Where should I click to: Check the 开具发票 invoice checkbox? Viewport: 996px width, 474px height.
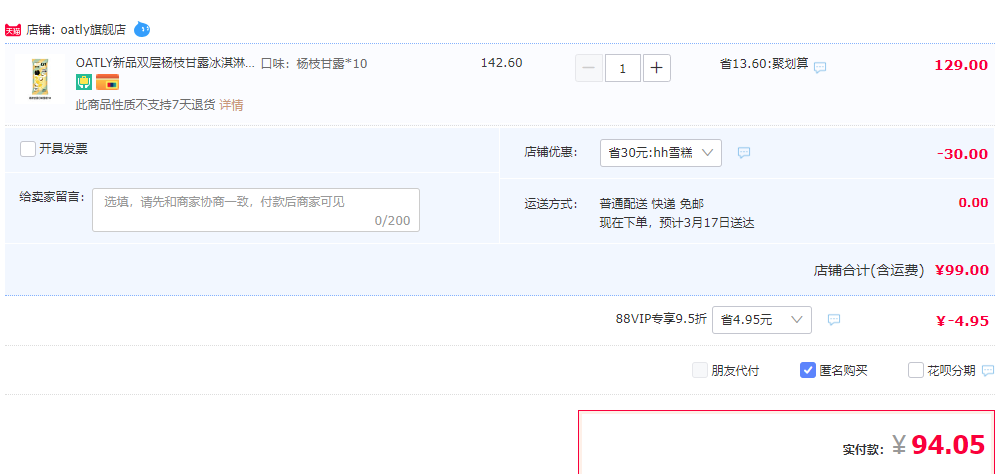coord(28,149)
